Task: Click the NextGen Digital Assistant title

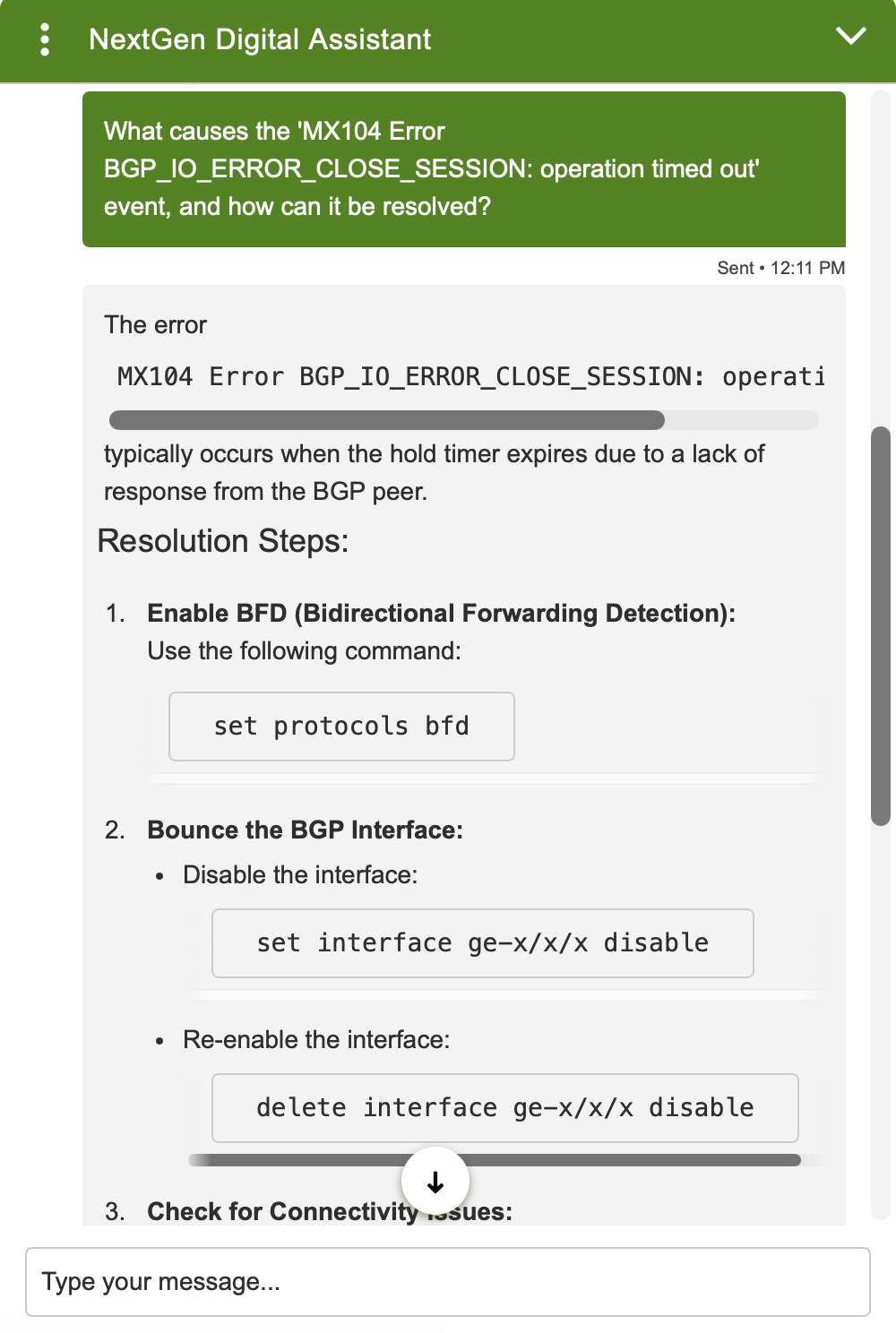Action: (x=260, y=39)
